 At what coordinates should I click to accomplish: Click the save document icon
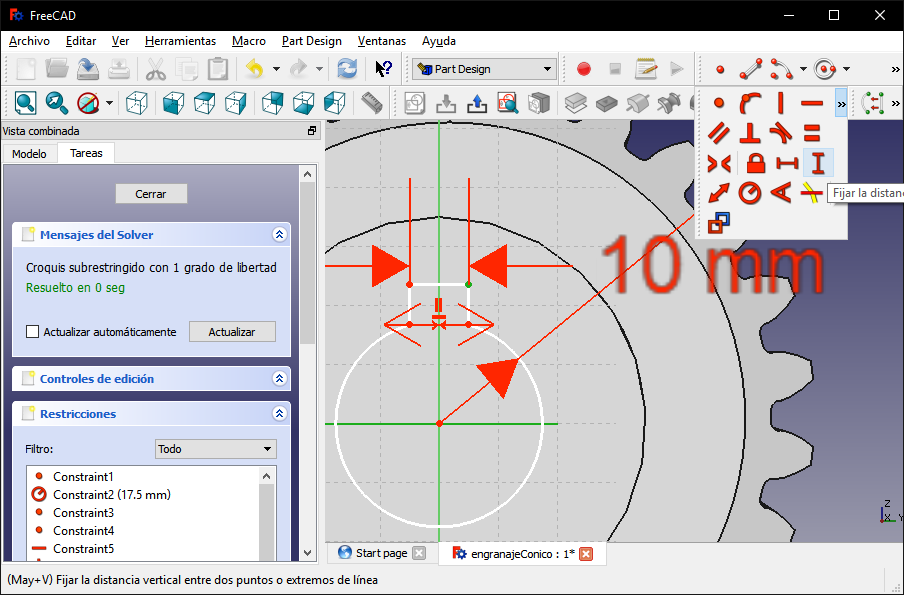point(88,69)
